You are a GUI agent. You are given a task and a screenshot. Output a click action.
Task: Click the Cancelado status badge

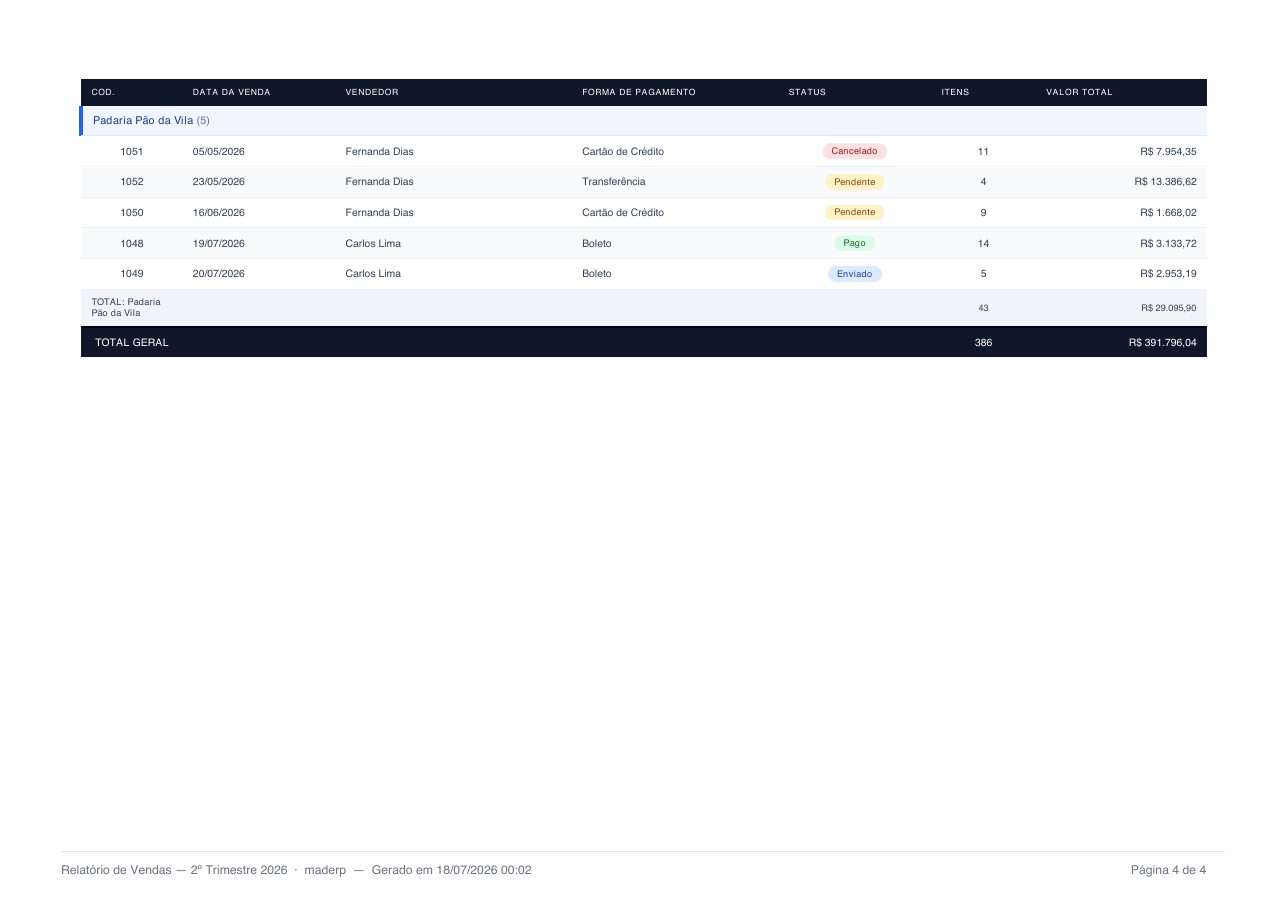click(854, 151)
